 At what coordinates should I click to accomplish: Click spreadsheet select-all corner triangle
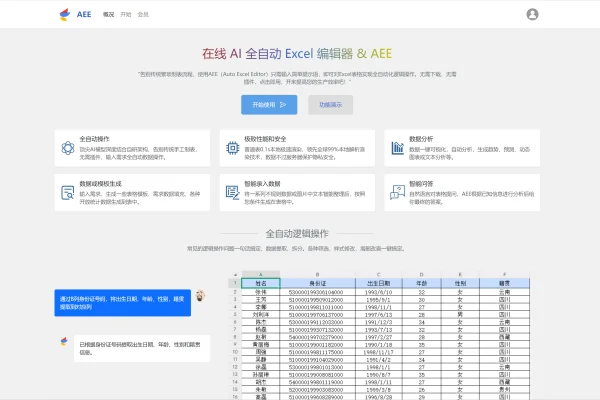tap(235, 274)
